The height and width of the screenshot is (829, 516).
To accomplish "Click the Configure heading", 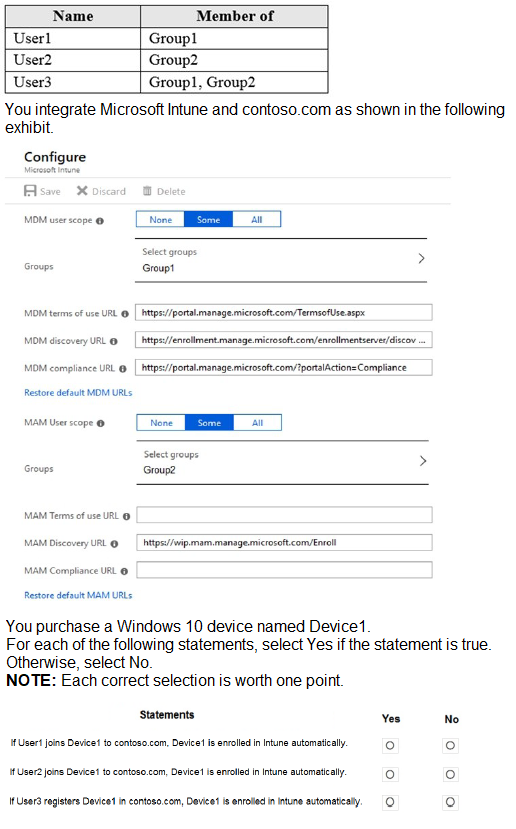I will click(x=55, y=157).
